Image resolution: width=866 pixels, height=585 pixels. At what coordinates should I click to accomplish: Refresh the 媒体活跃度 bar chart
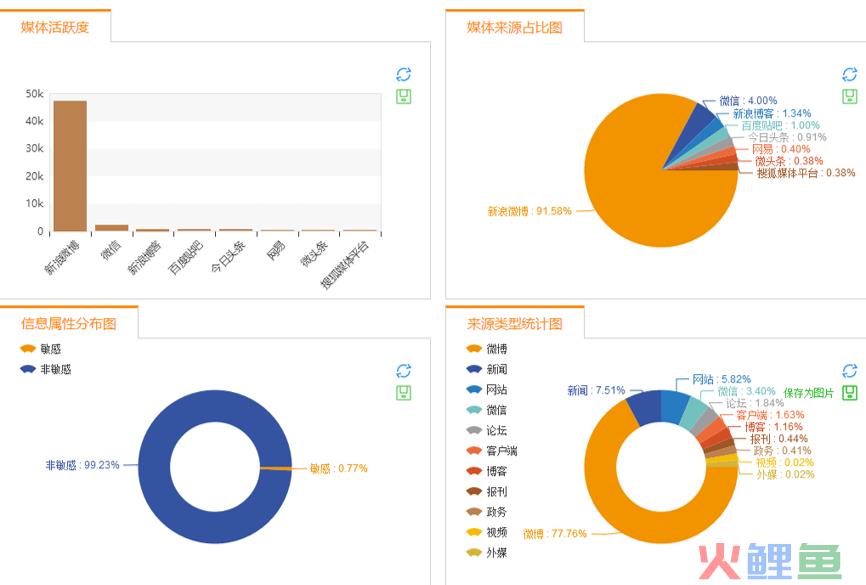tap(404, 74)
